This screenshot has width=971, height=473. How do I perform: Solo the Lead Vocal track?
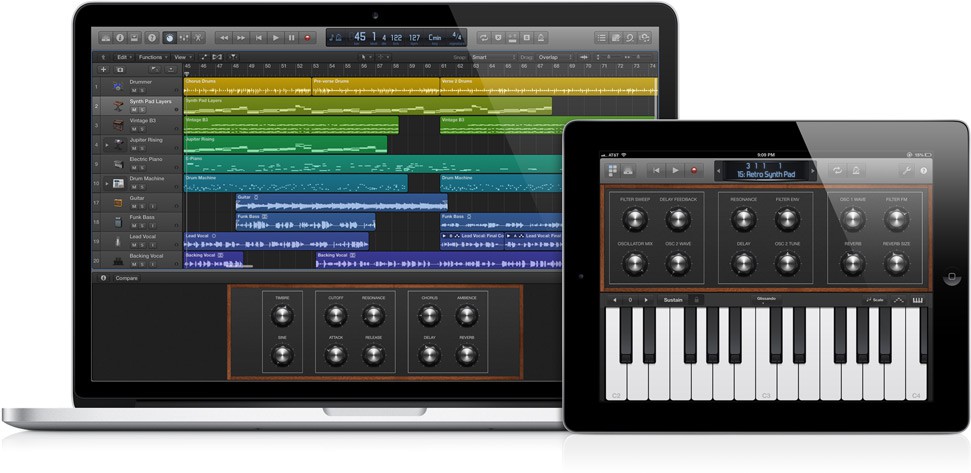142,245
